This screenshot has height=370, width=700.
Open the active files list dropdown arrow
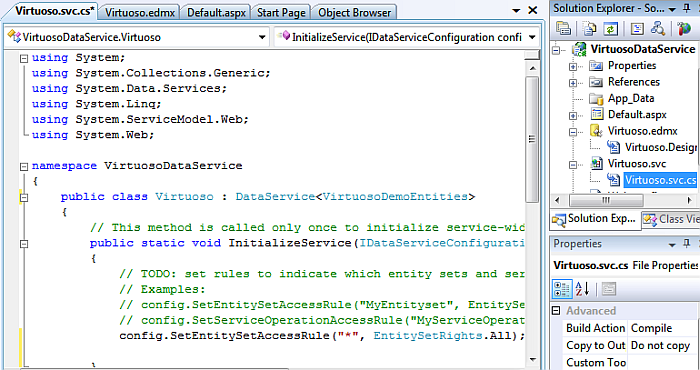pyautogui.click(x=516, y=11)
